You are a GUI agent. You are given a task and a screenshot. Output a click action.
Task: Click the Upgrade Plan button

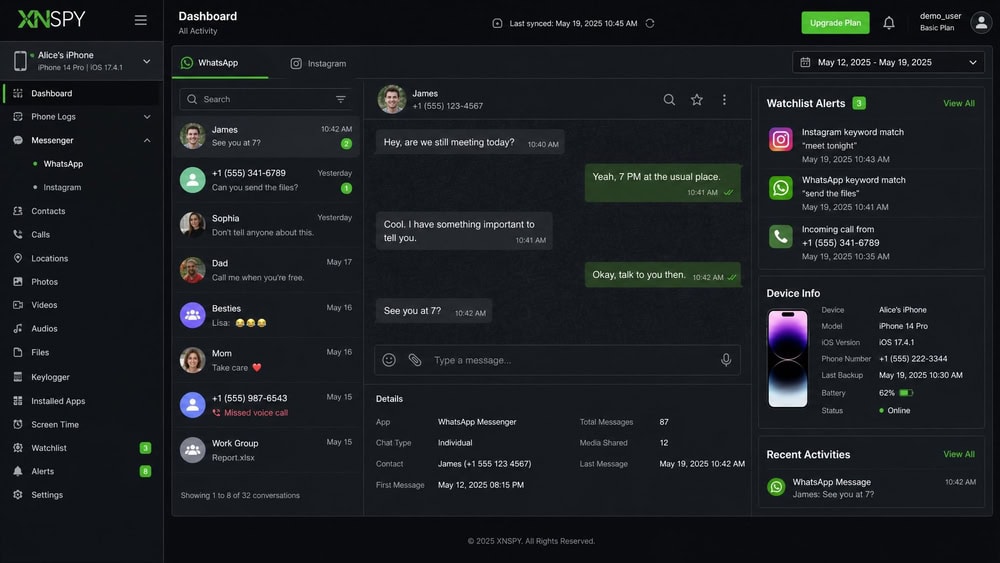835,23
